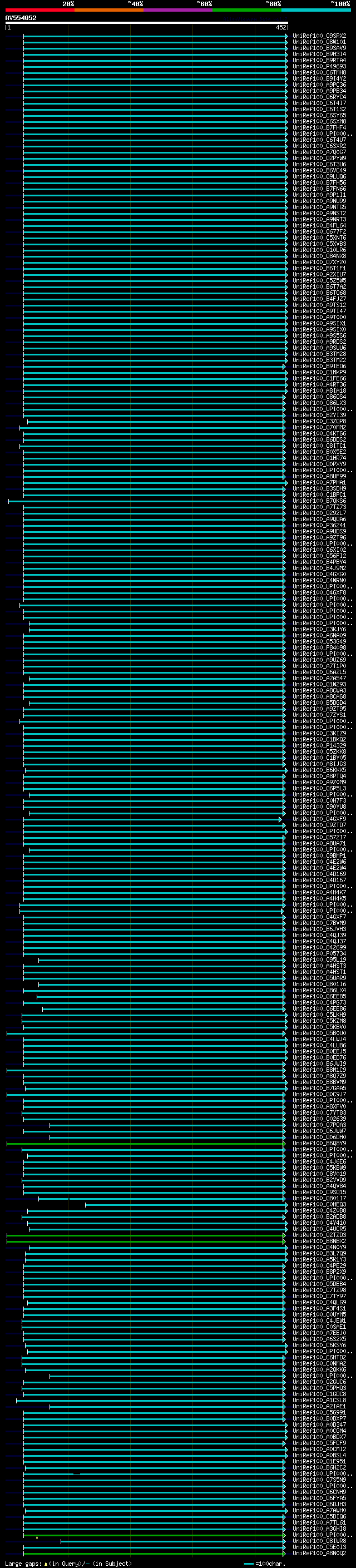Select label UniRef100_Q1E951
The height and width of the screenshot is (1568, 356).
click(x=319, y=1461)
